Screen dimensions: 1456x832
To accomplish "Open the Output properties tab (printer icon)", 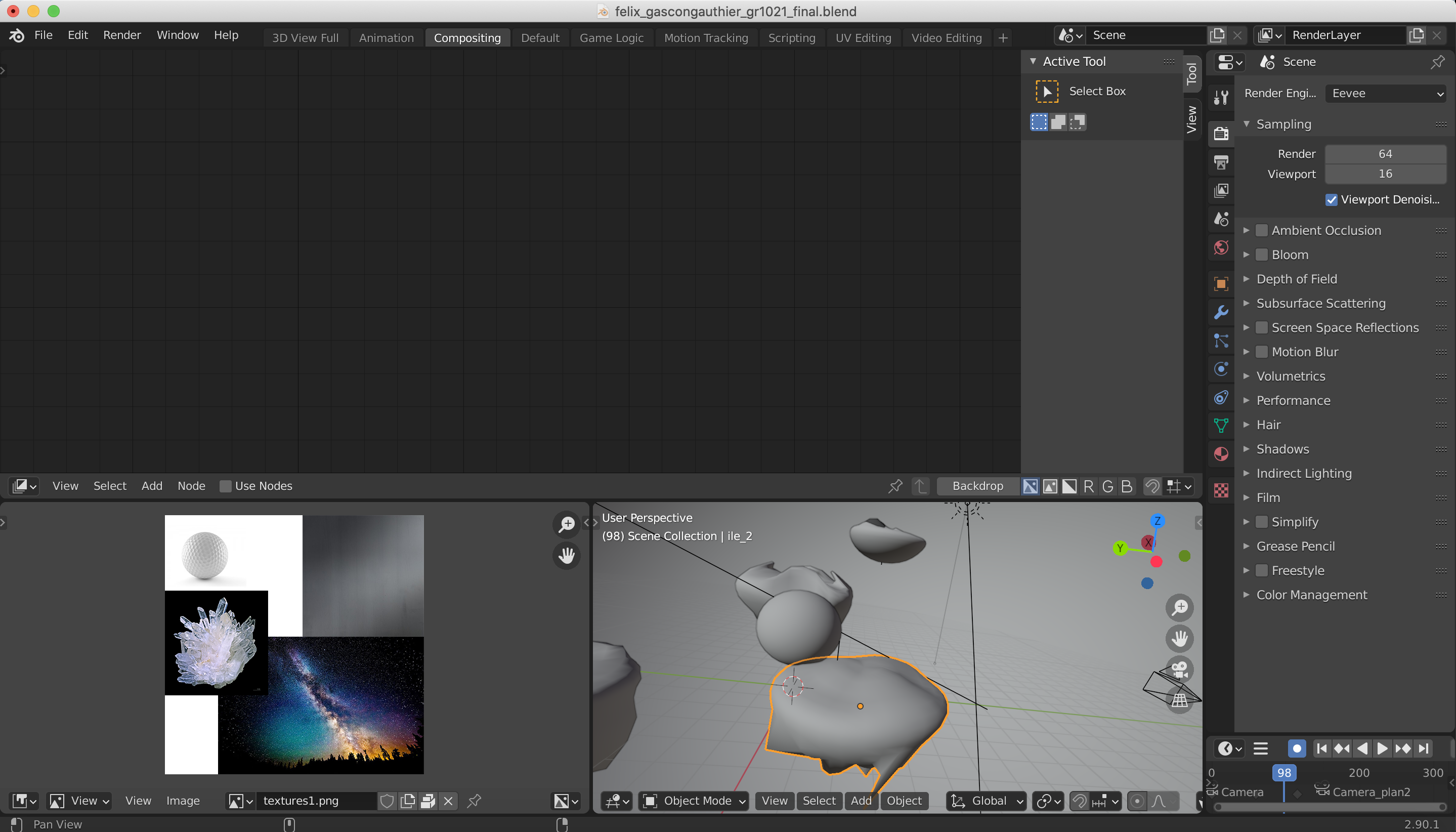I will [x=1221, y=163].
